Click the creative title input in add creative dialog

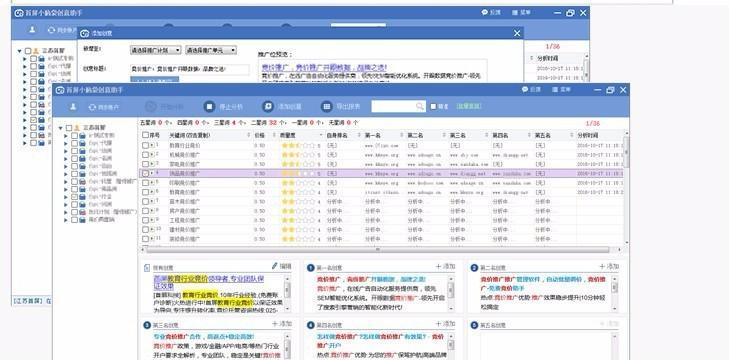[x=189, y=69]
